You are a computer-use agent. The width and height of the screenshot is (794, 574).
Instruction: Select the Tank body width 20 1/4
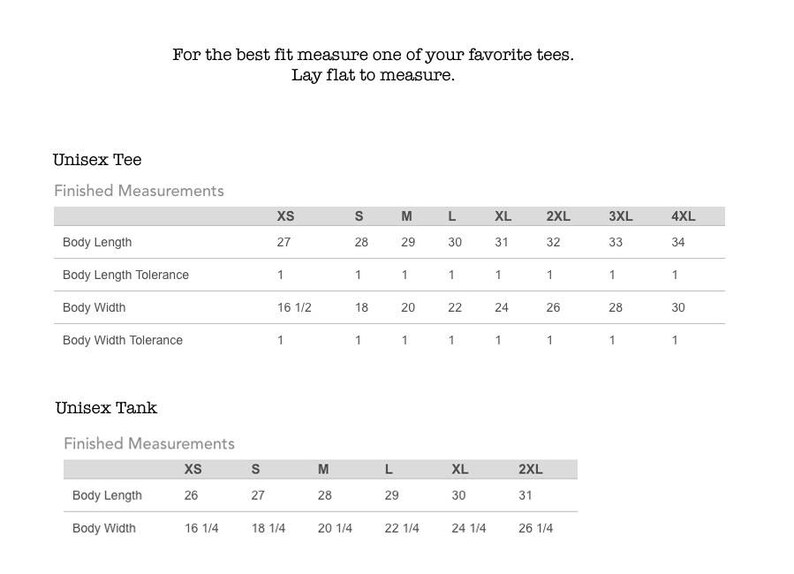[335, 528]
